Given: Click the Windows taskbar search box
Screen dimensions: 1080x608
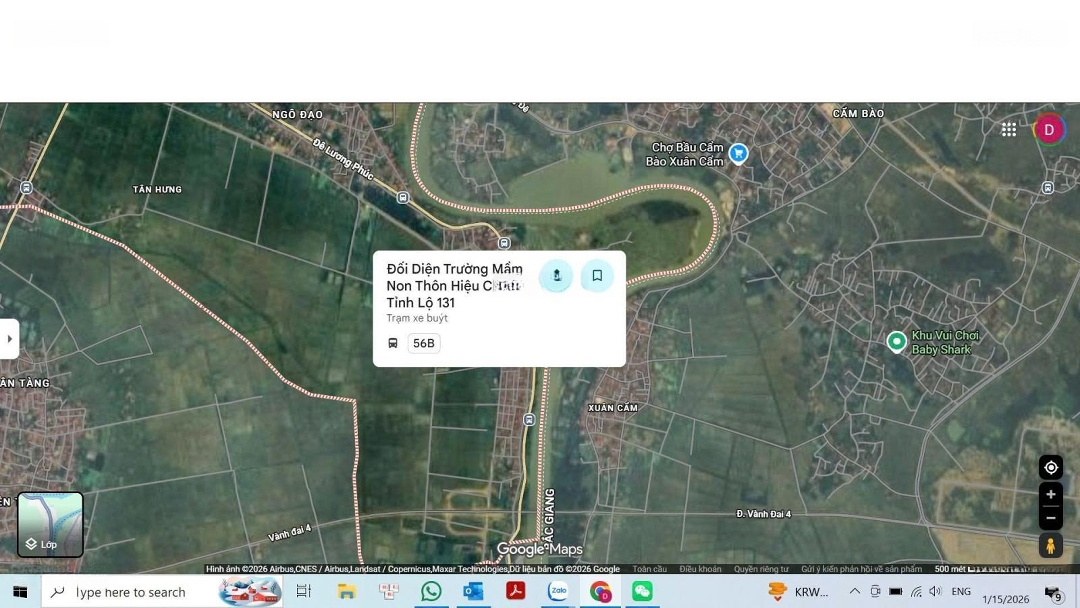Looking at the screenshot, I should coord(160,592).
